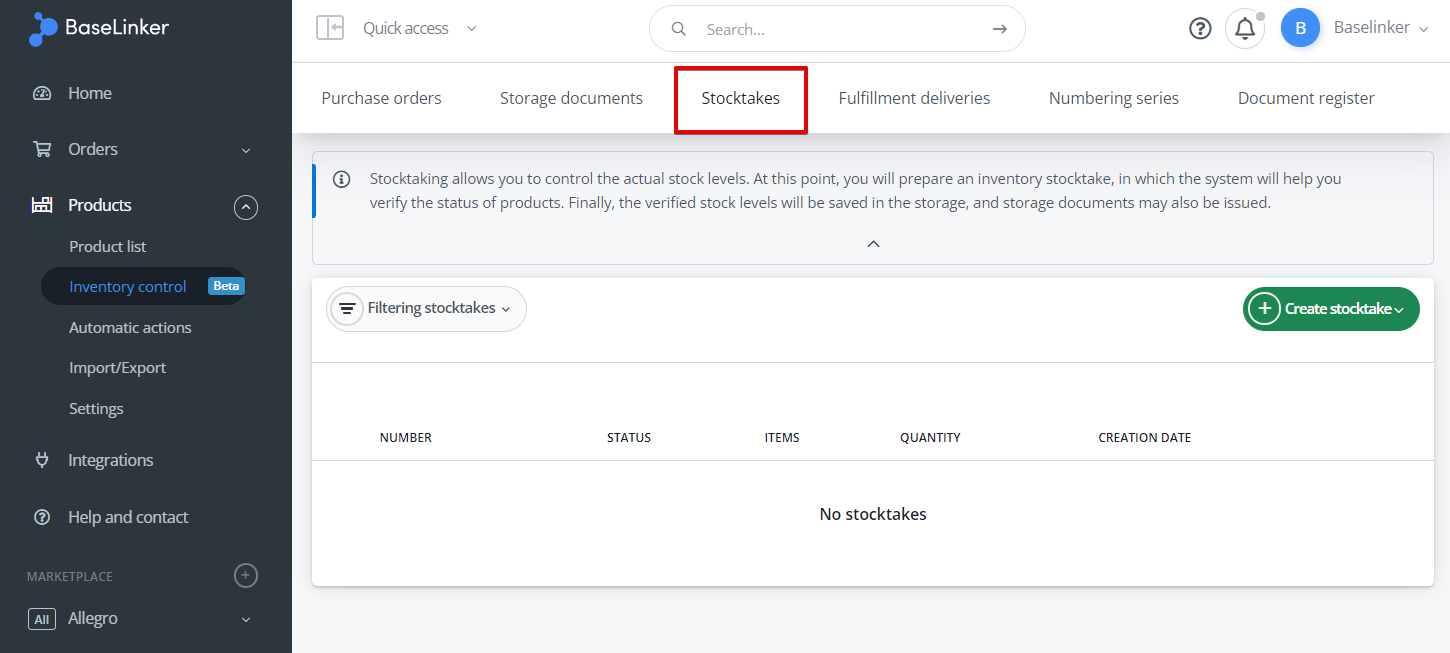Open the Quick access dropdown
This screenshot has width=1450, height=653.
coord(420,28)
